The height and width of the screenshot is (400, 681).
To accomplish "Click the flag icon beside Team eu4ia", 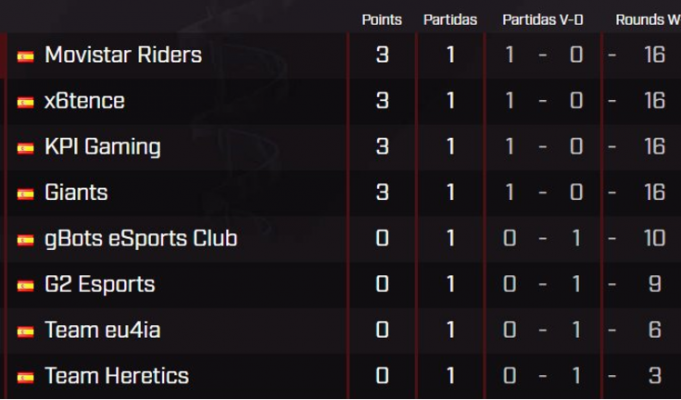I will click(x=26, y=332).
